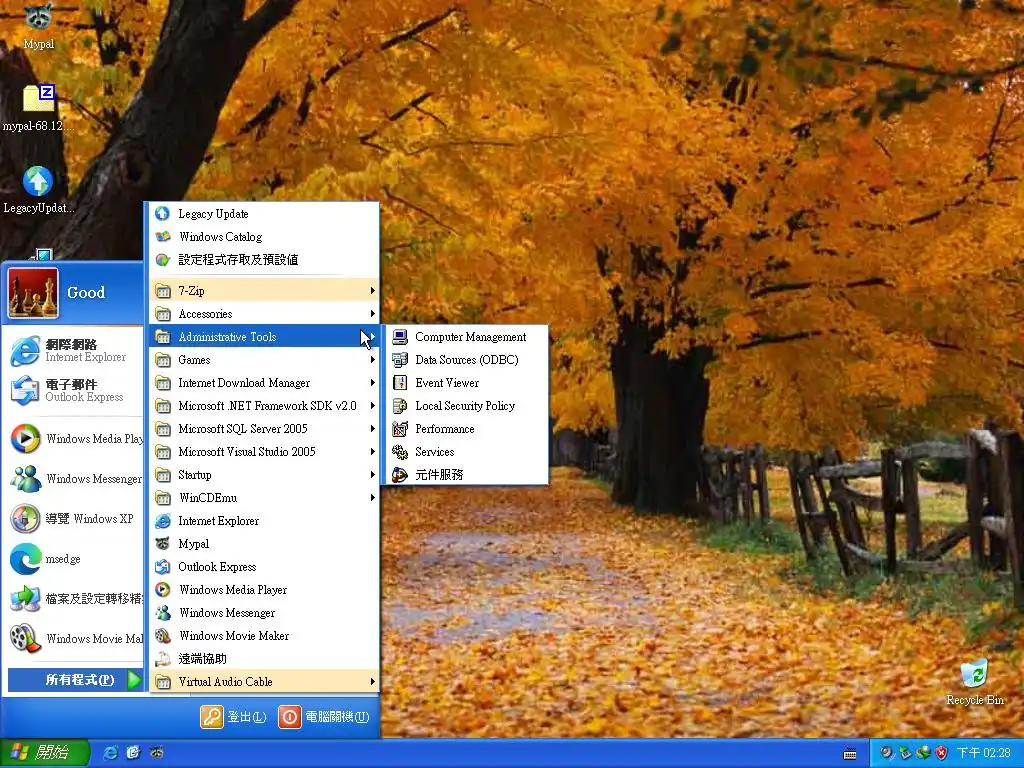Expand the 7-Zip program folder
The width and height of the screenshot is (1024, 768).
[264, 291]
